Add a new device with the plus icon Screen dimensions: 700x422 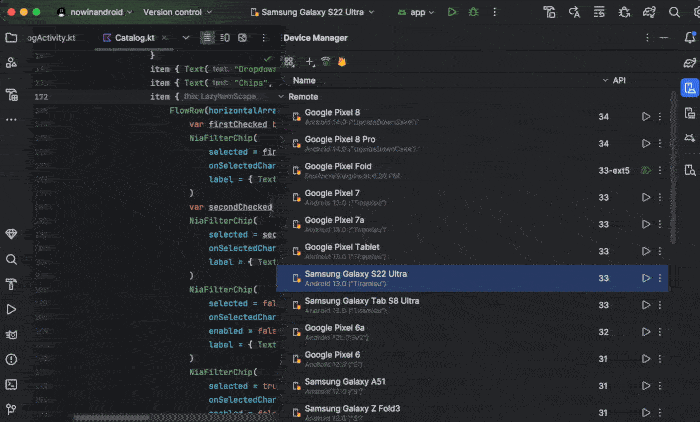(x=310, y=62)
